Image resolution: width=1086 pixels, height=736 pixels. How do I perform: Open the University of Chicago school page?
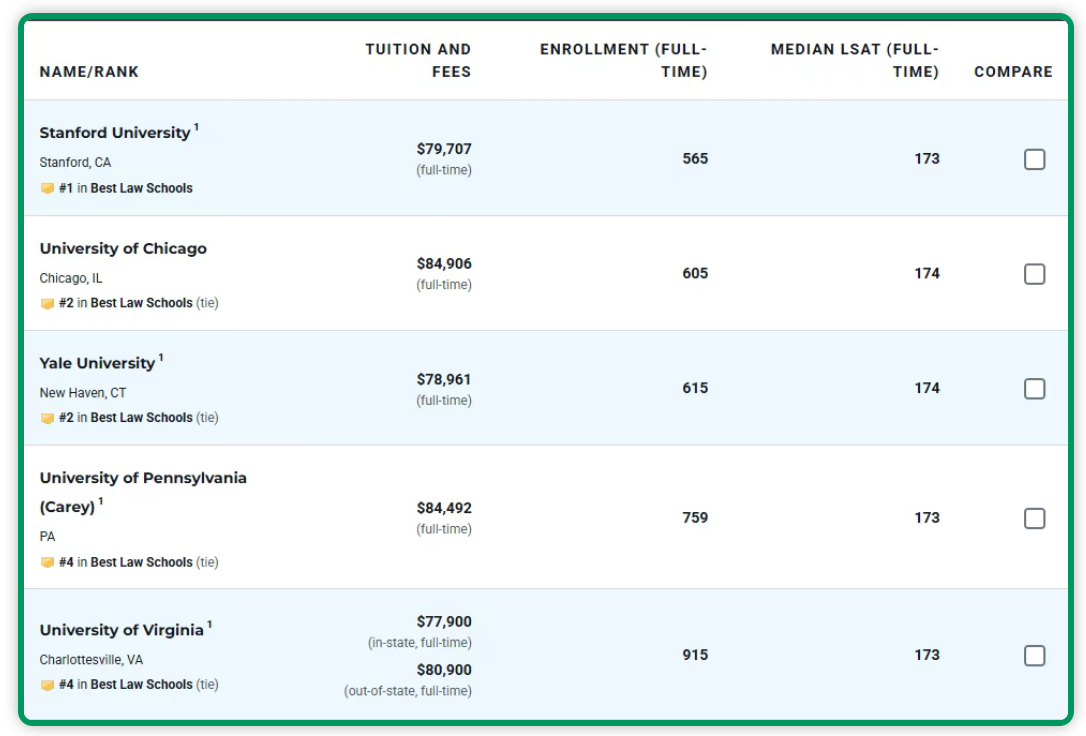tap(123, 249)
